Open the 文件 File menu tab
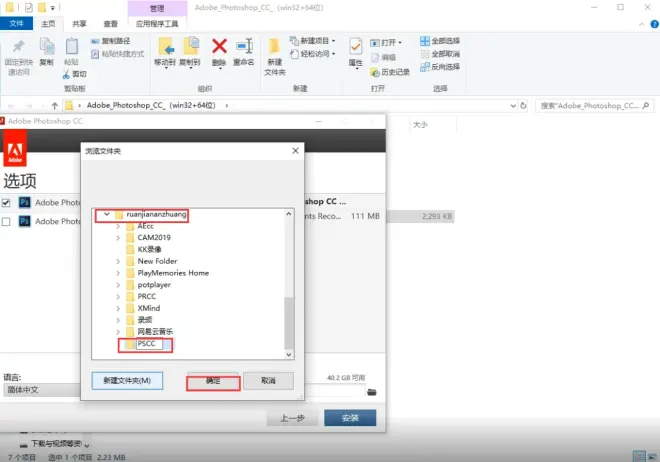 click(x=16, y=24)
